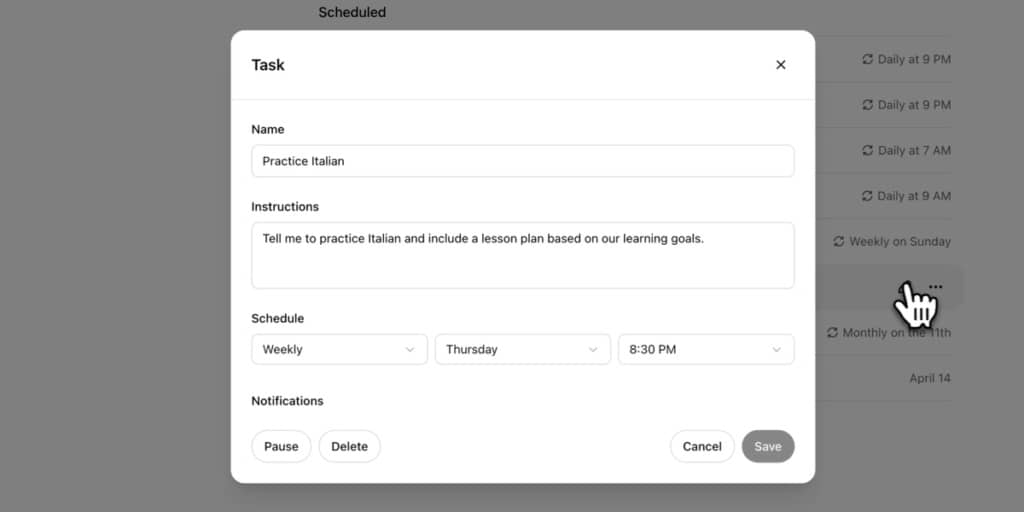Open the 8:30 PM time dropdown
Screen dimensions: 1024x512
click(706, 349)
